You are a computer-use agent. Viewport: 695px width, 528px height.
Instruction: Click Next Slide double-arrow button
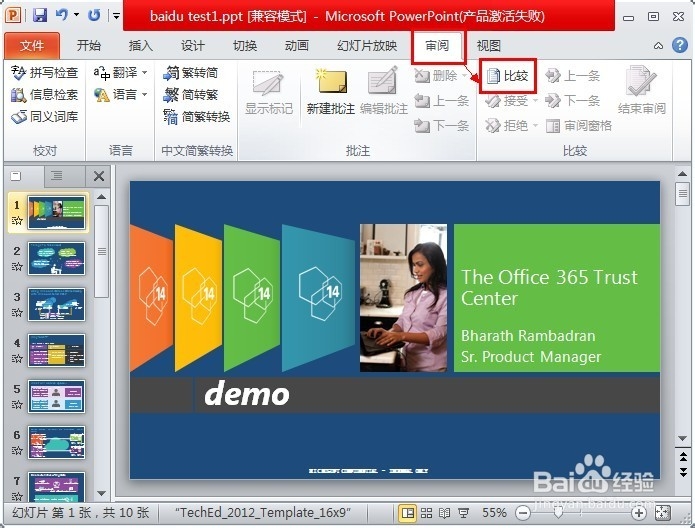pos(683,472)
